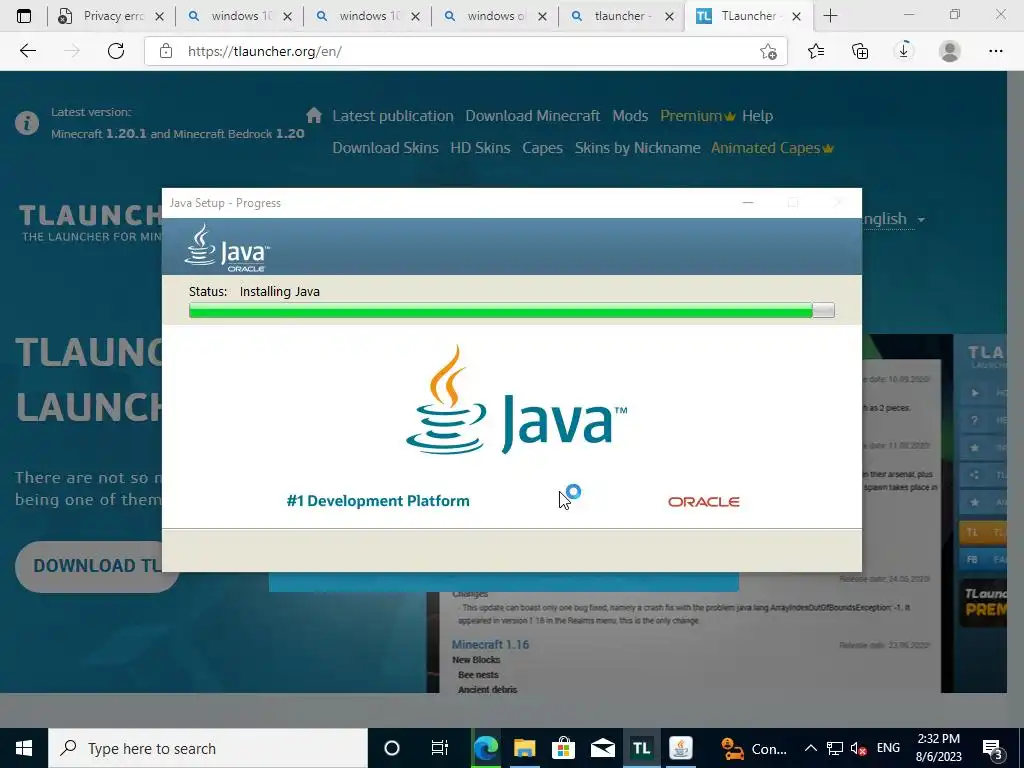Image resolution: width=1024 pixels, height=768 pixels.
Task: Open Mail app from taskbar
Action: (602, 748)
